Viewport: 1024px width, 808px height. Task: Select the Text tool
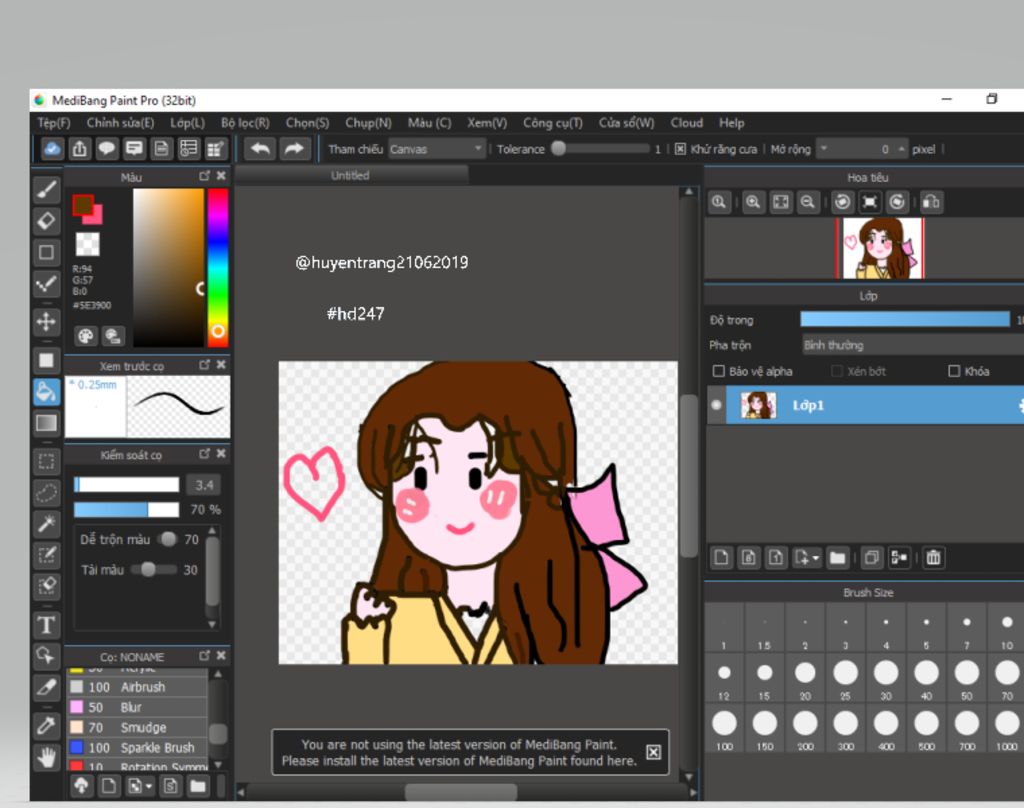(46, 625)
